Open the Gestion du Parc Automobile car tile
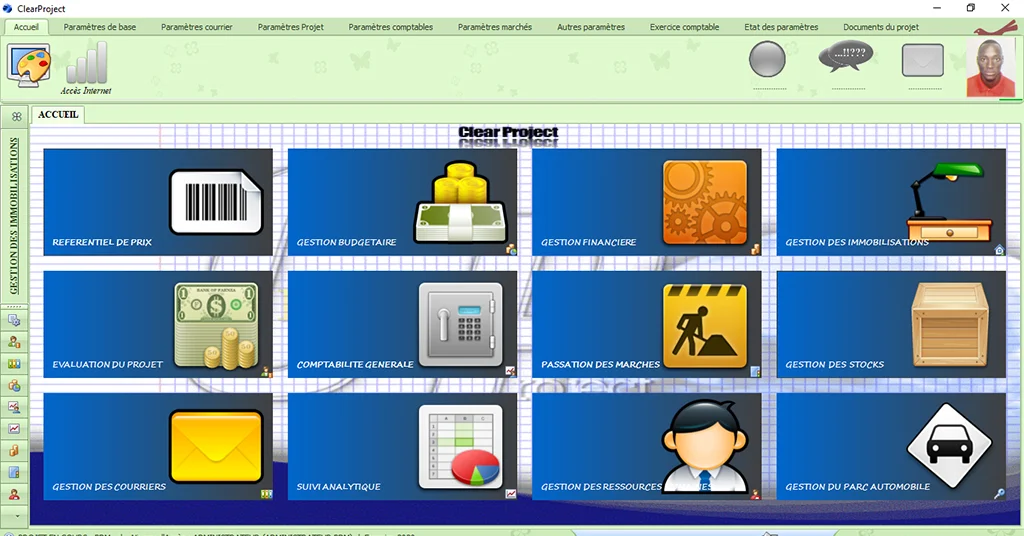 (x=891, y=447)
